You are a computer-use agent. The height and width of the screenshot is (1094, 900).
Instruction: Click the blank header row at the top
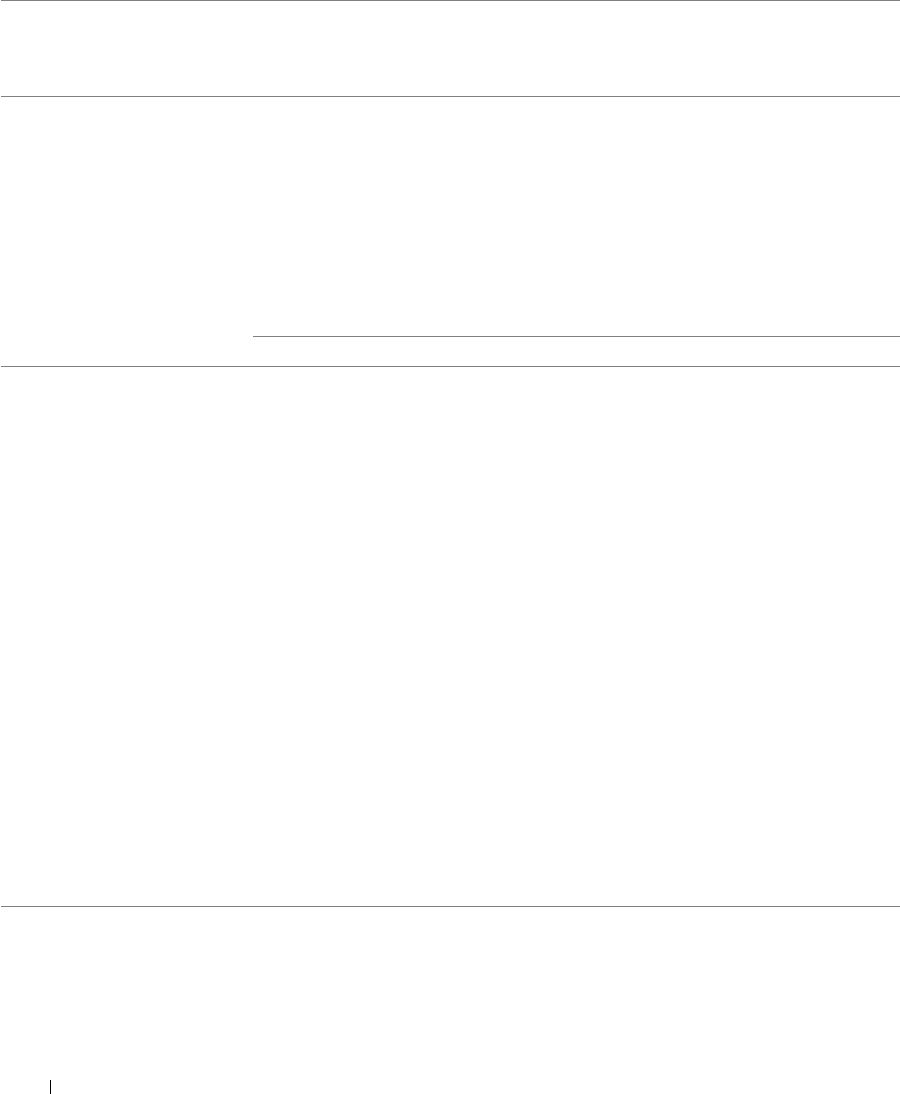pos(450,48)
